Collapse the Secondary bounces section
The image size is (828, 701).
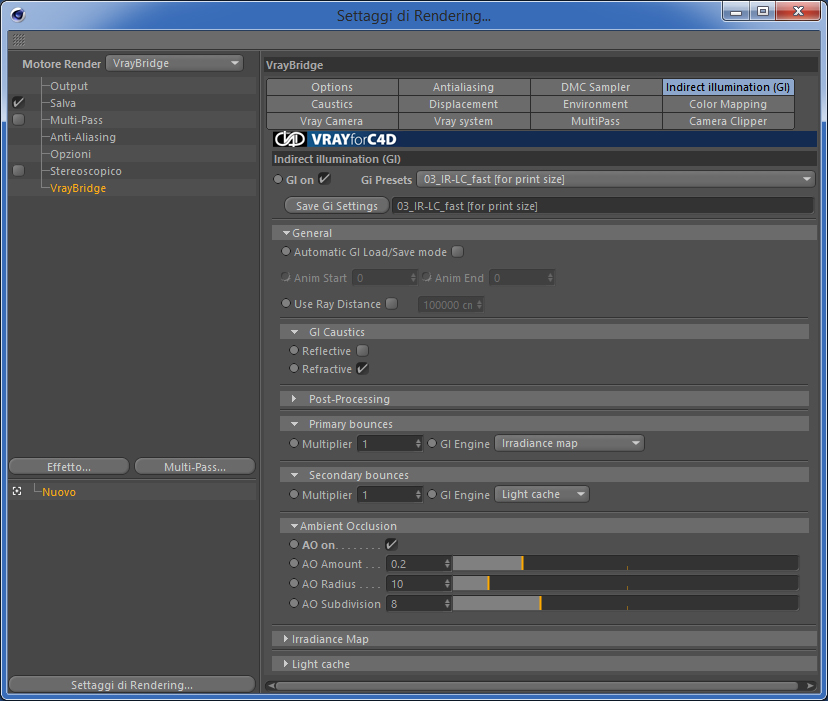tap(295, 475)
